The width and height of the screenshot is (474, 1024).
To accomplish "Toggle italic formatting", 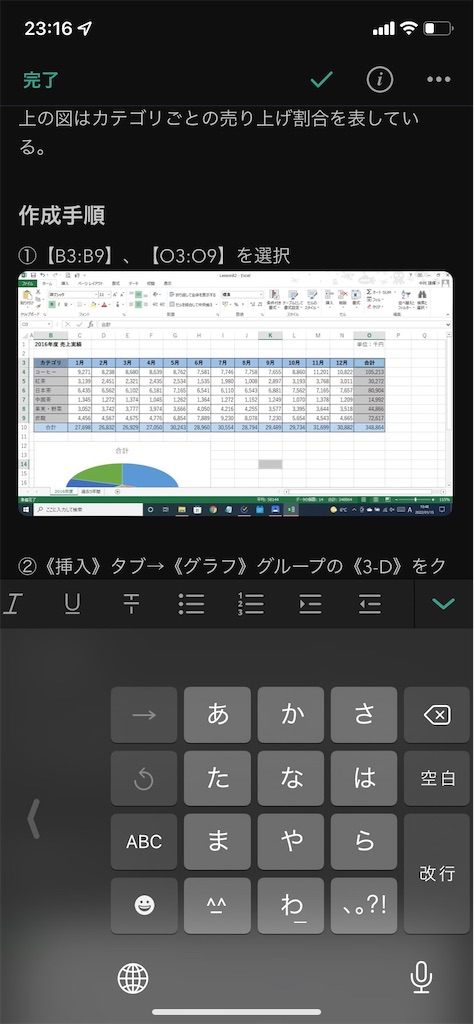I will coord(11,605).
